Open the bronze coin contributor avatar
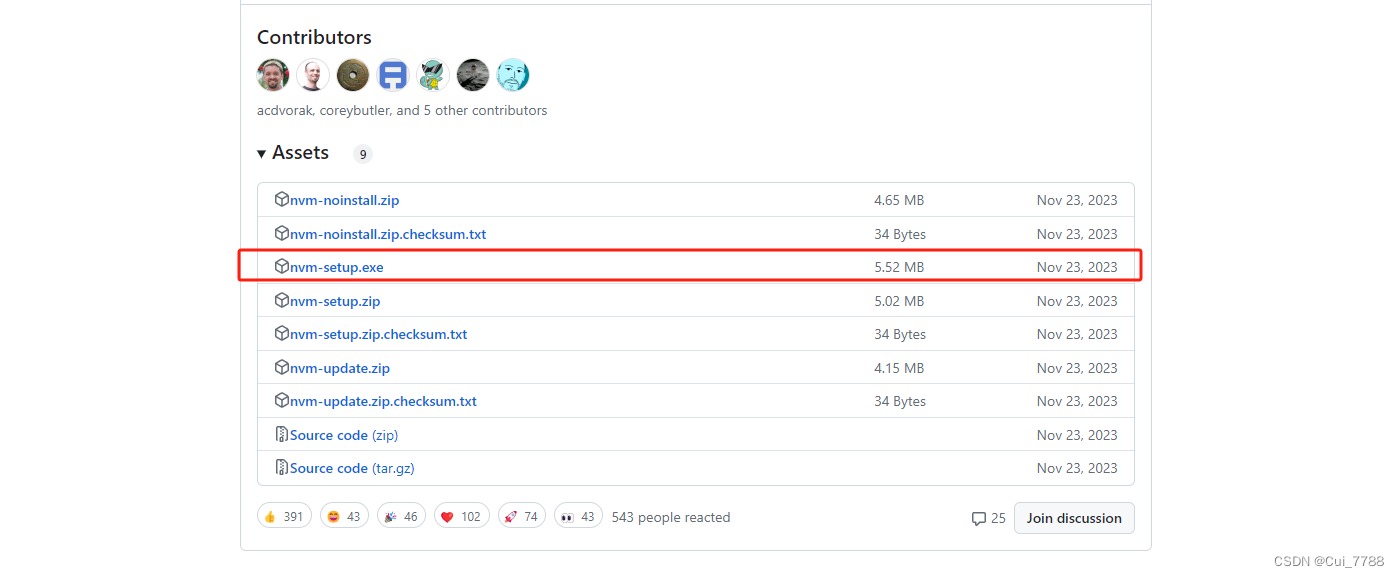This screenshot has height=577, width=1399. pos(353,75)
